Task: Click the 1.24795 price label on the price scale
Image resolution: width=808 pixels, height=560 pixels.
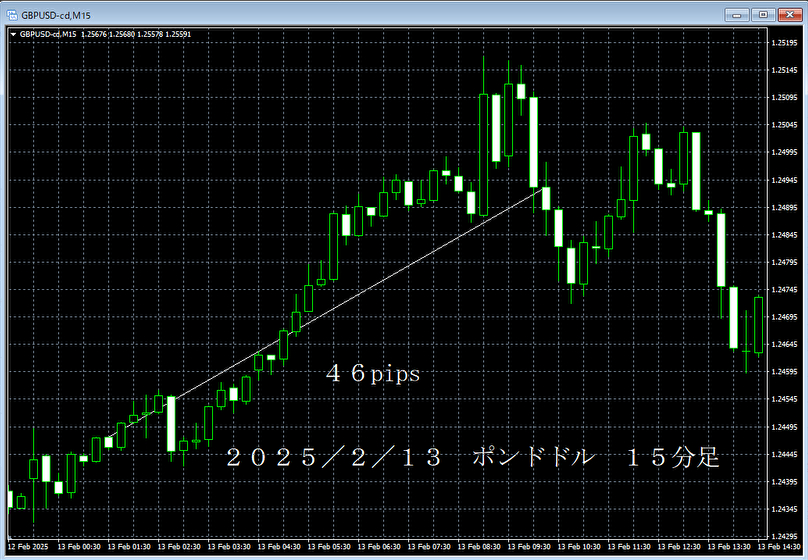Action: point(784,262)
